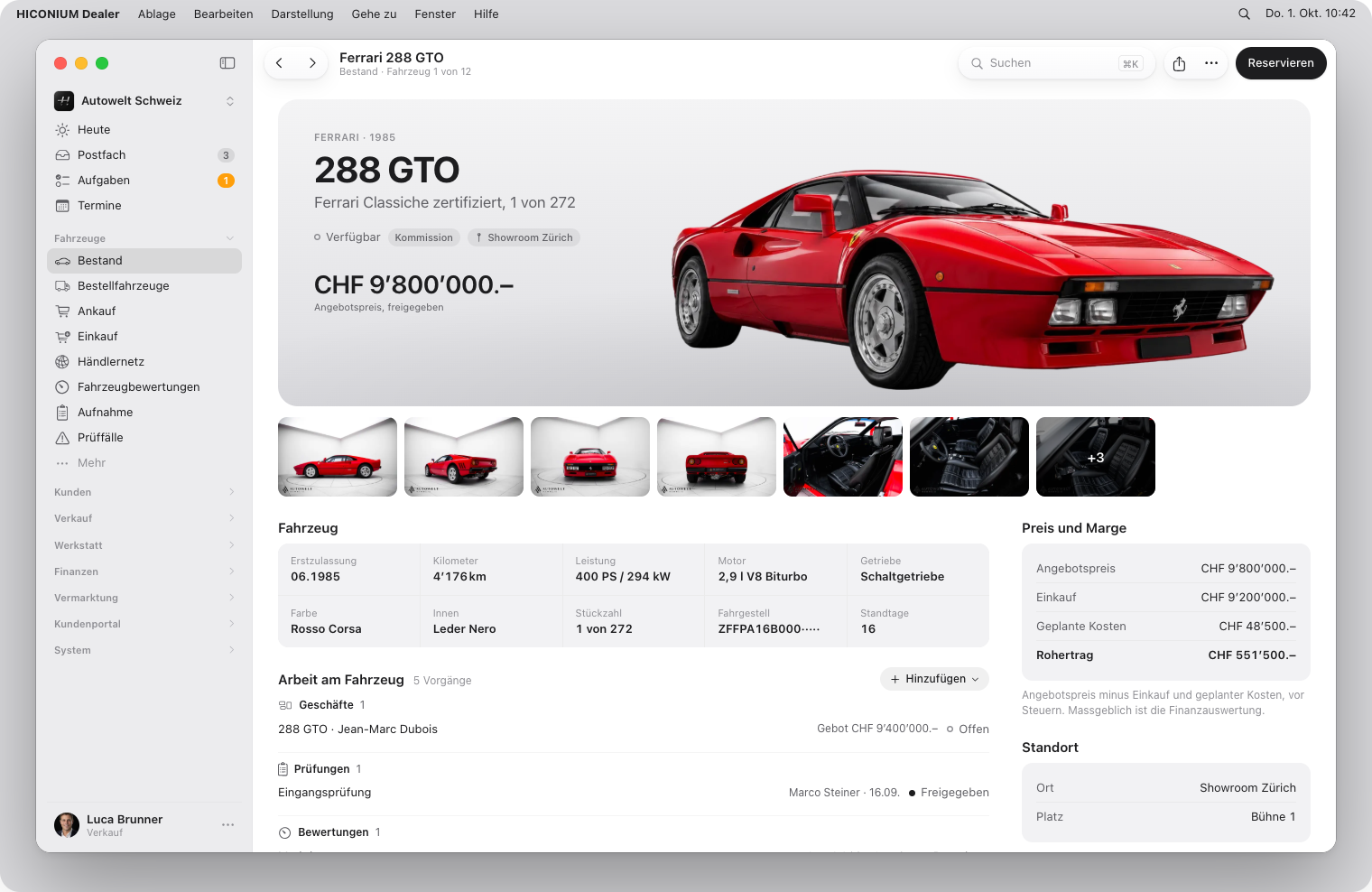This screenshot has height=892, width=1372.
Task: Open the Eingangsprüfung inspection row
Action: [634, 793]
